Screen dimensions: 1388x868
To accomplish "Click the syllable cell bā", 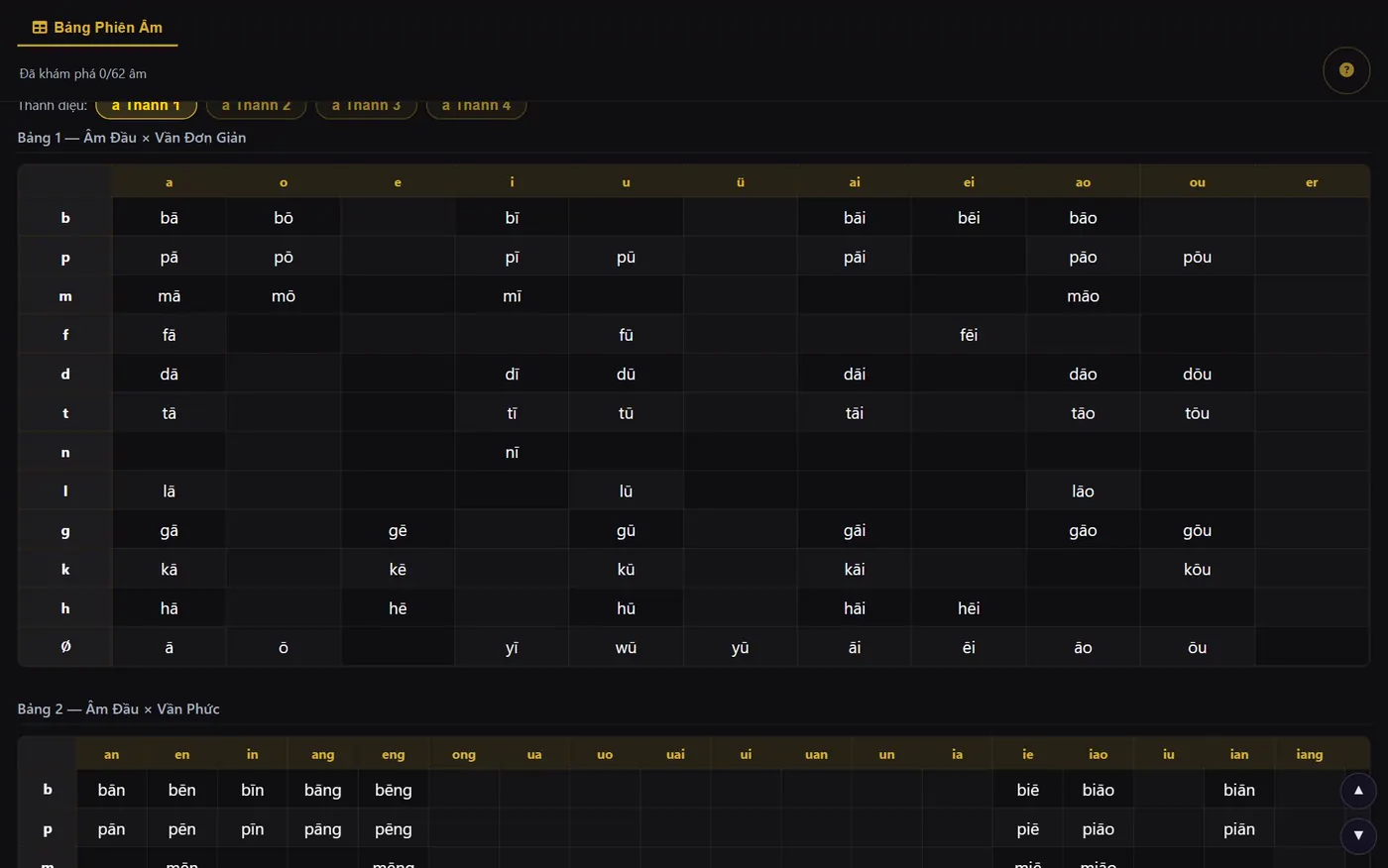I will [x=170, y=218].
